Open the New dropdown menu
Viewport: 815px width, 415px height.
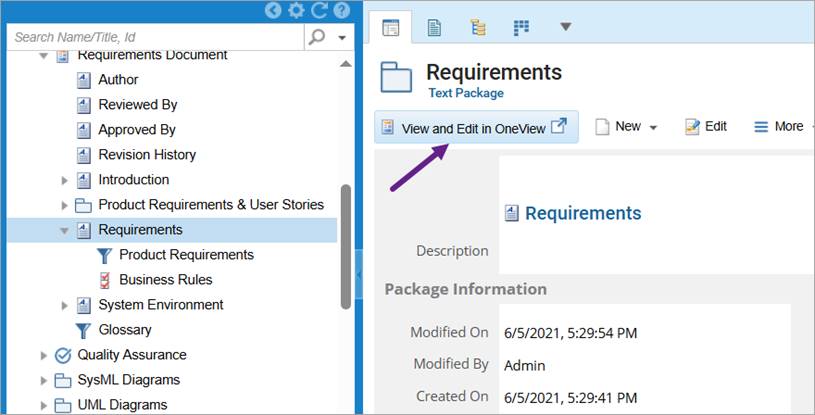tap(627, 127)
